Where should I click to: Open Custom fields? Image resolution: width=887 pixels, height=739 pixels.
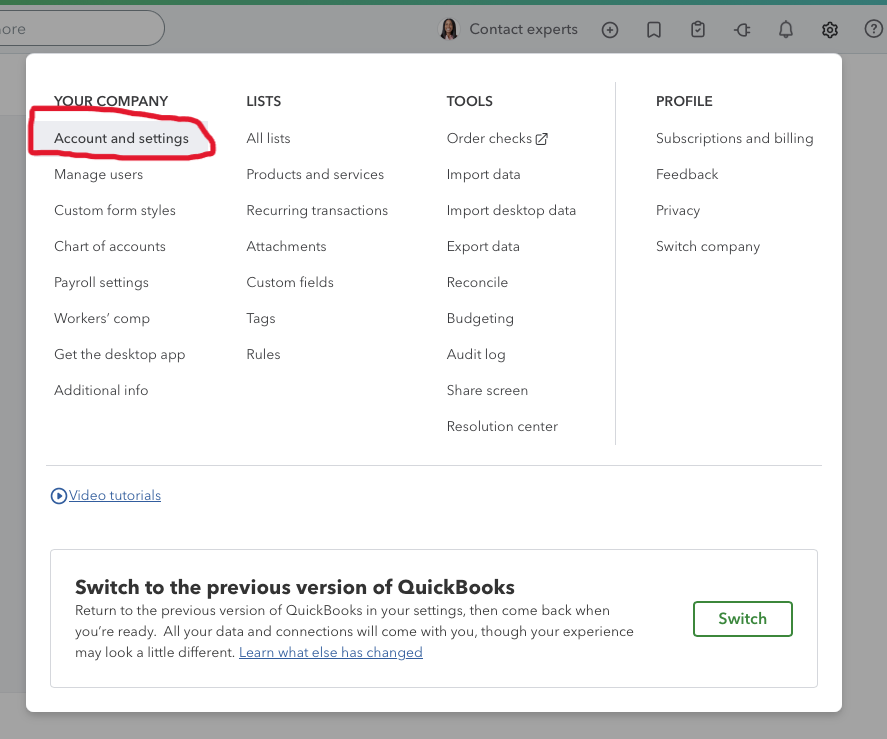tap(290, 282)
